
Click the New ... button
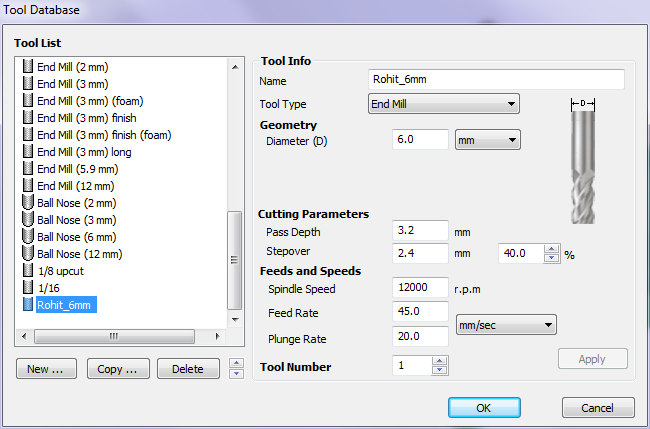46,369
